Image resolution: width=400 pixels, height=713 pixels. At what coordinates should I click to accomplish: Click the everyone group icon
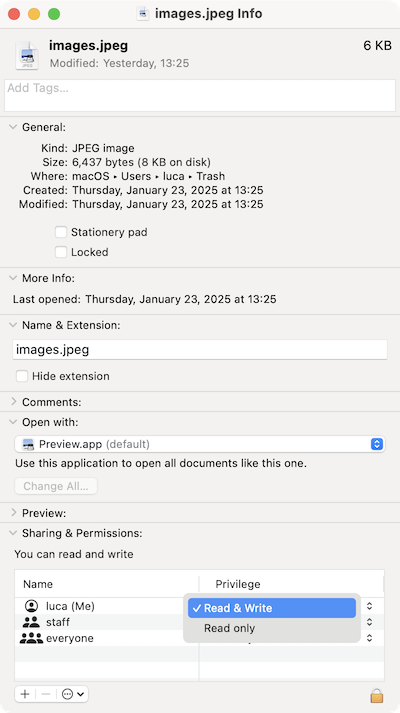coord(31,638)
